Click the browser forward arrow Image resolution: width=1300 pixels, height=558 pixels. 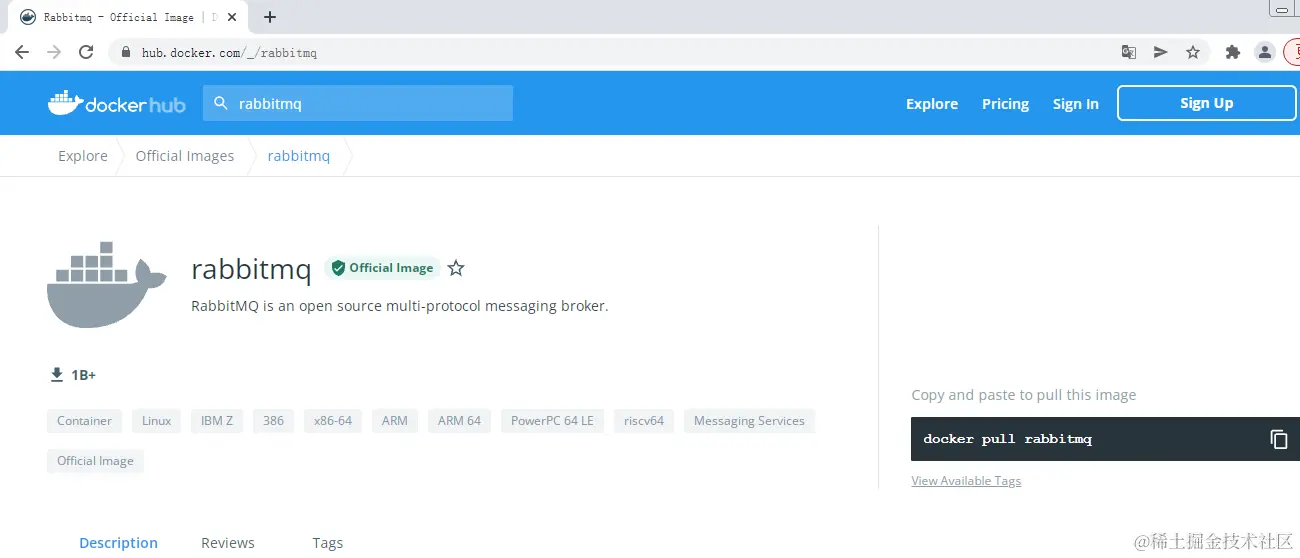click(x=54, y=52)
